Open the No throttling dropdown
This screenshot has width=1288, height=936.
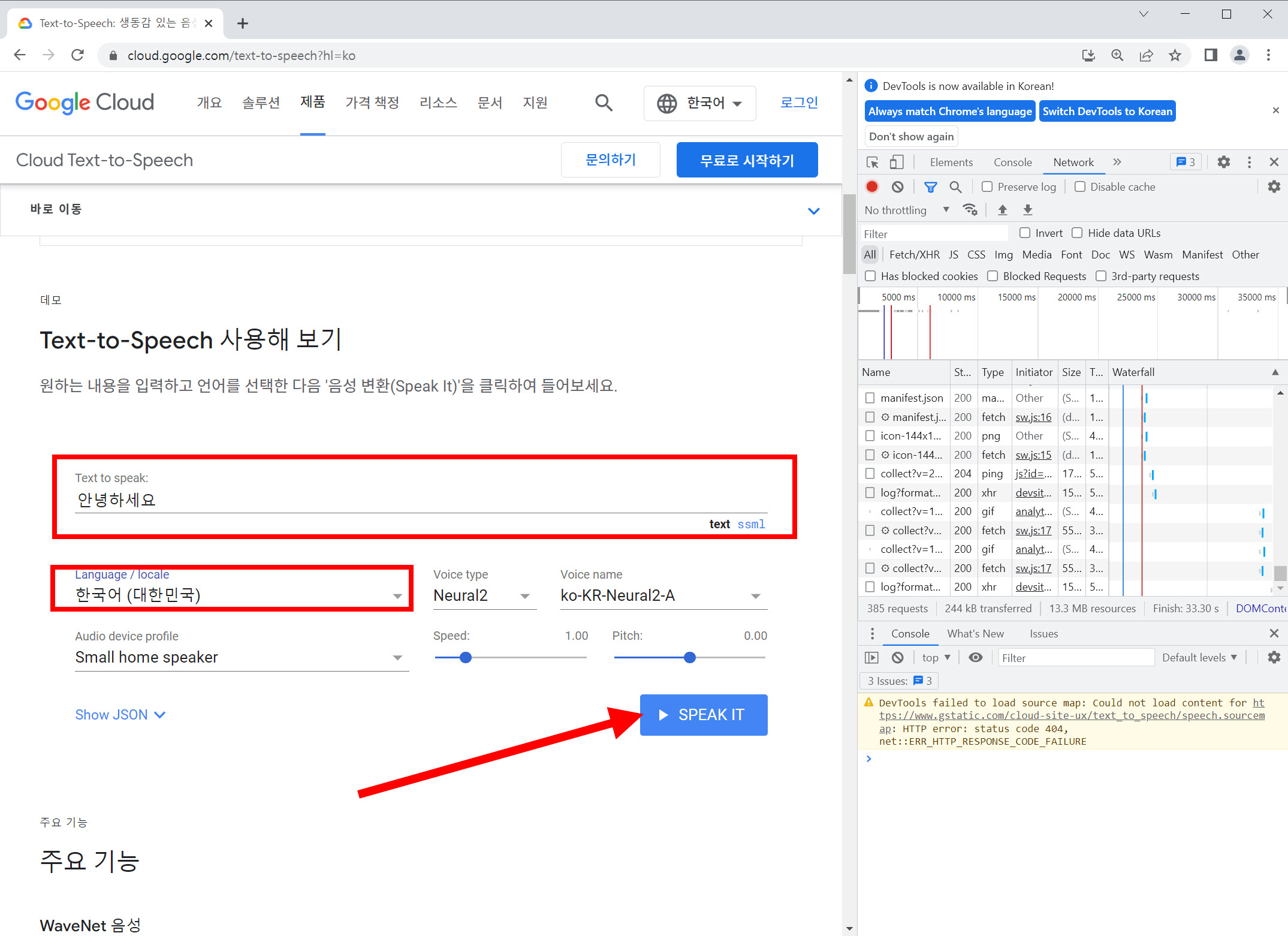tap(906, 210)
